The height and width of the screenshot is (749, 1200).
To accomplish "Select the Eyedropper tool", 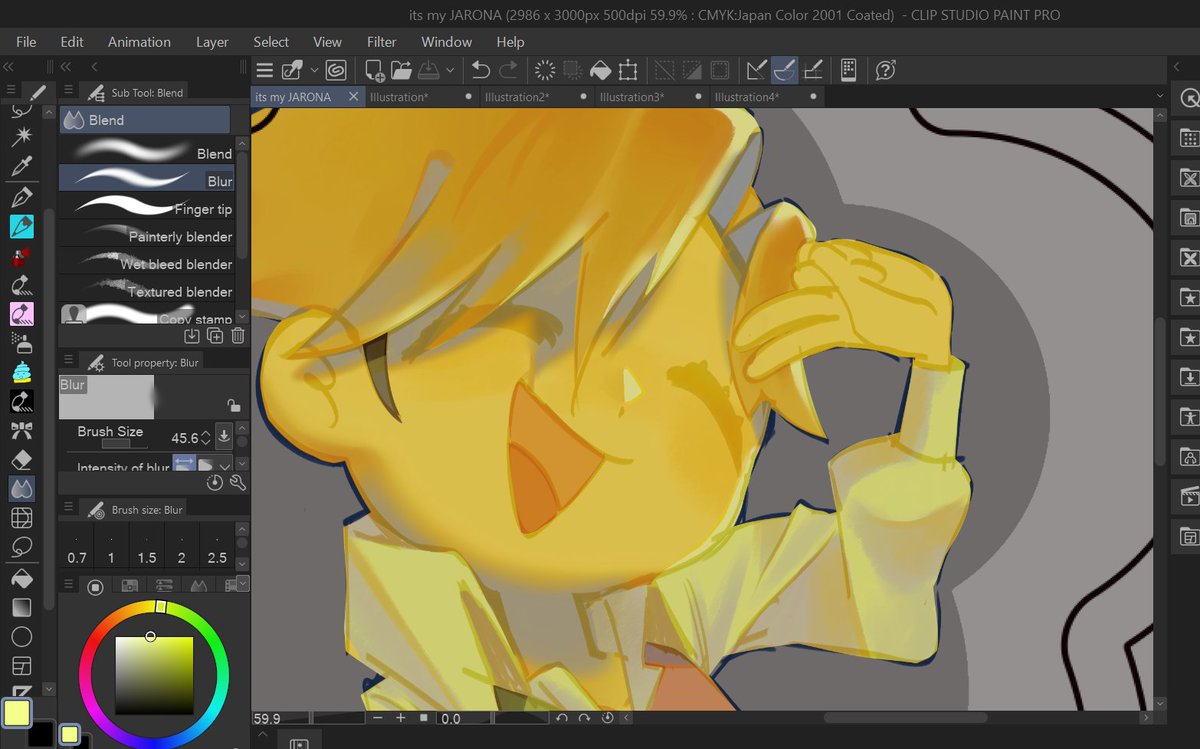I will click(x=21, y=164).
